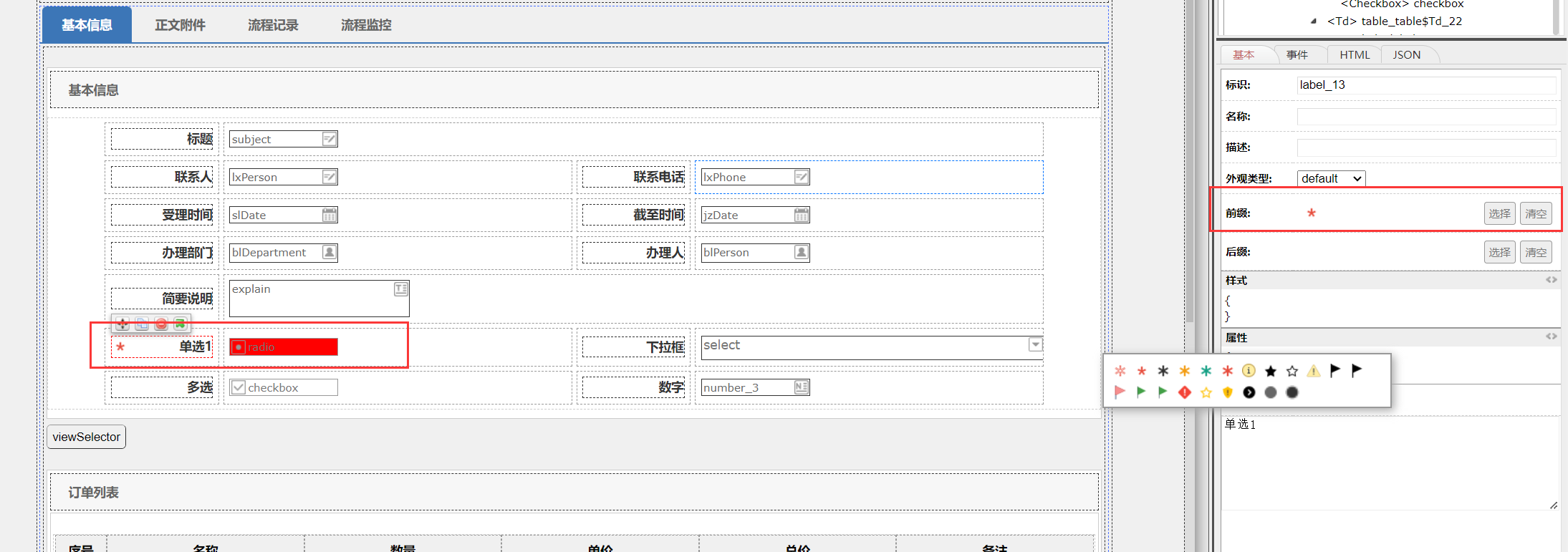Click the text-area icon in explain field
This screenshot has height=552, width=1568.
click(401, 289)
